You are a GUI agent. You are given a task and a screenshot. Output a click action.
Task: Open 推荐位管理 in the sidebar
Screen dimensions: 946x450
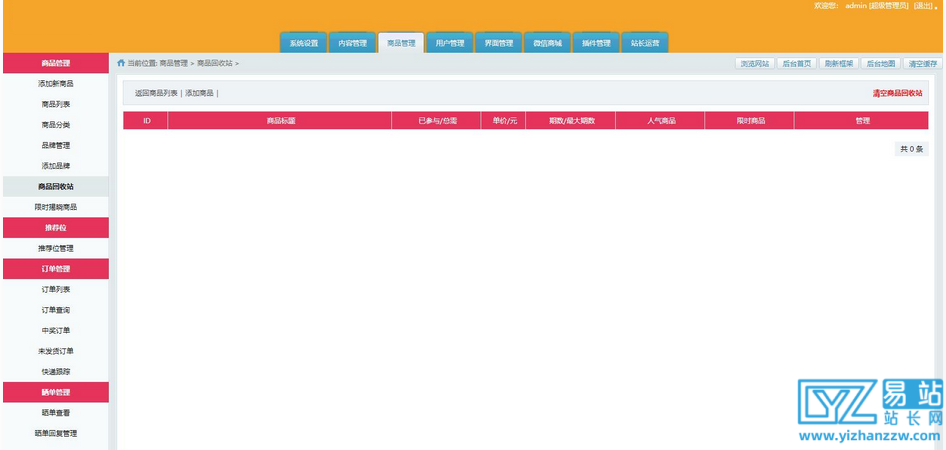pyautogui.click(x=56, y=249)
